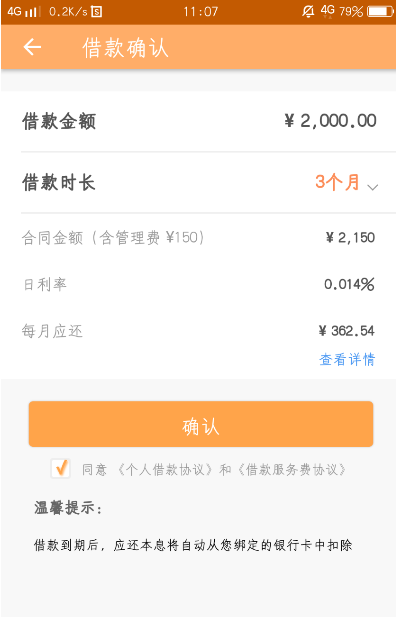Open the 3个月 duration selector
The width and height of the screenshot is (396, 617).
(337, 183)
